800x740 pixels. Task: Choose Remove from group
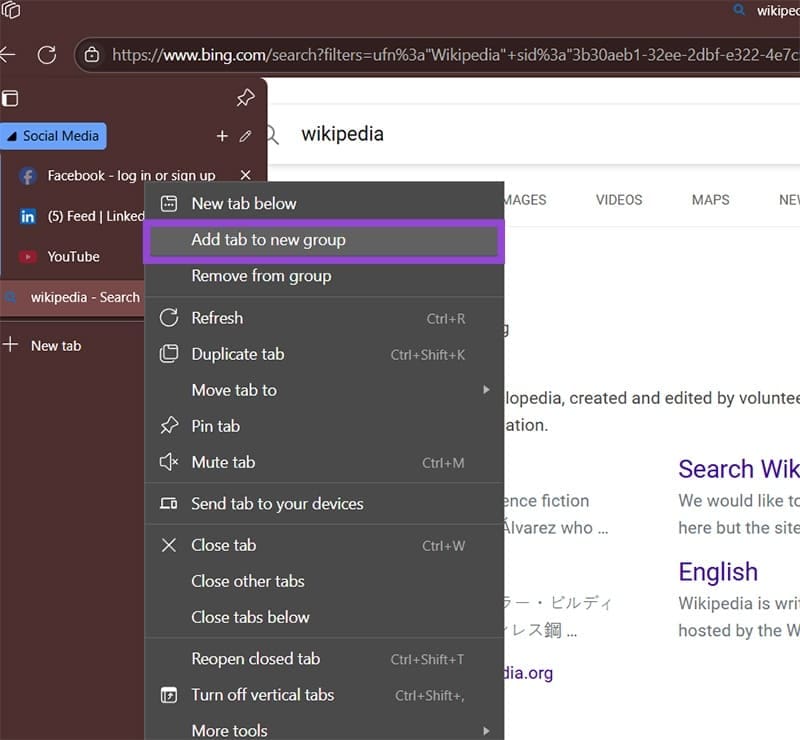261,276
